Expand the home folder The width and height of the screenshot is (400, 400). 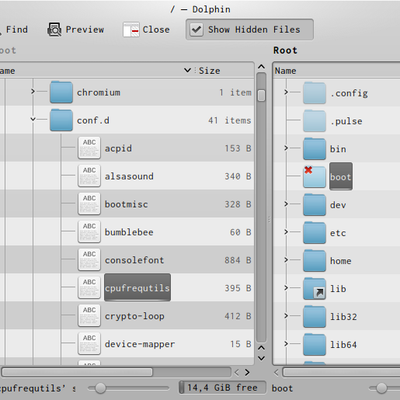[x=286, y=260]
